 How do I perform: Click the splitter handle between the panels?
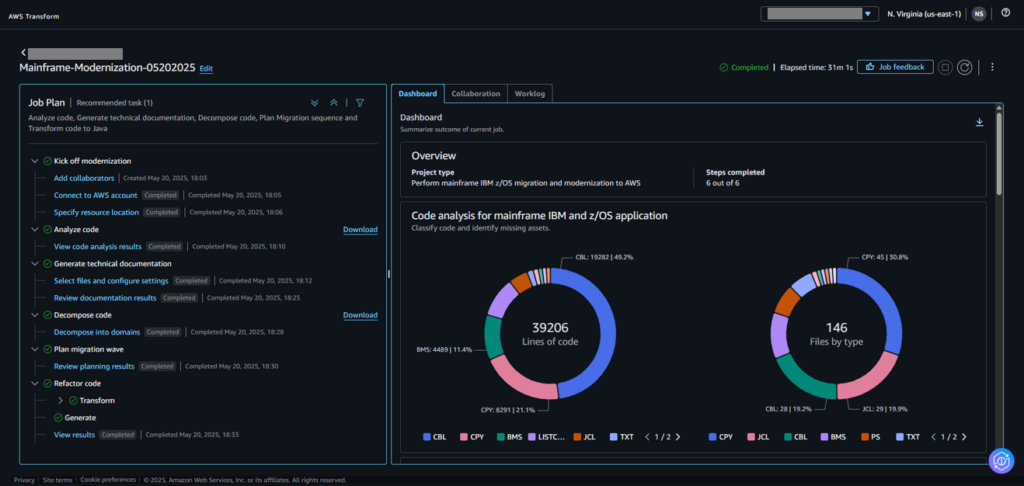click(388, 274)
